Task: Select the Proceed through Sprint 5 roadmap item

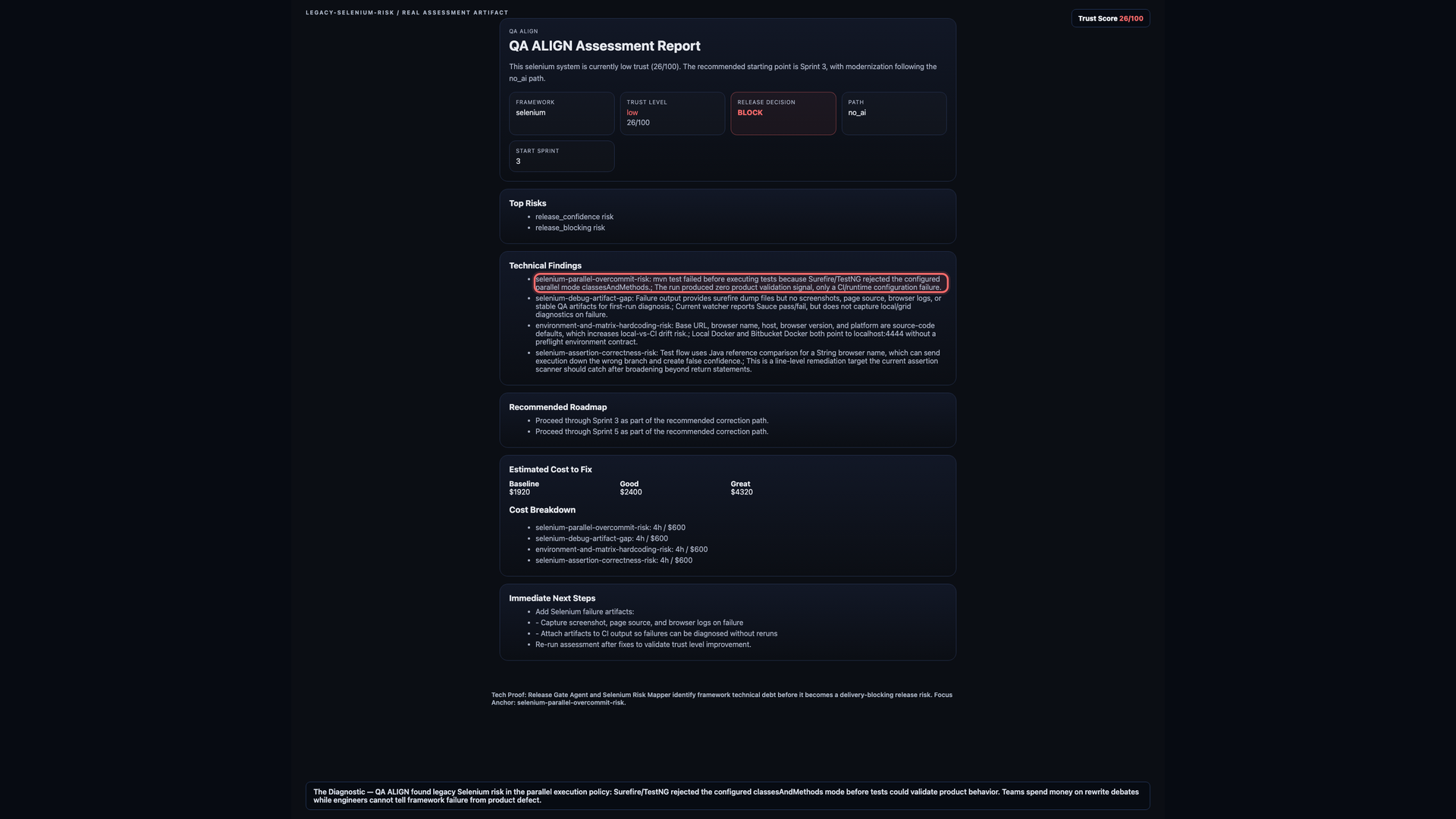Action: coord(651,431)
